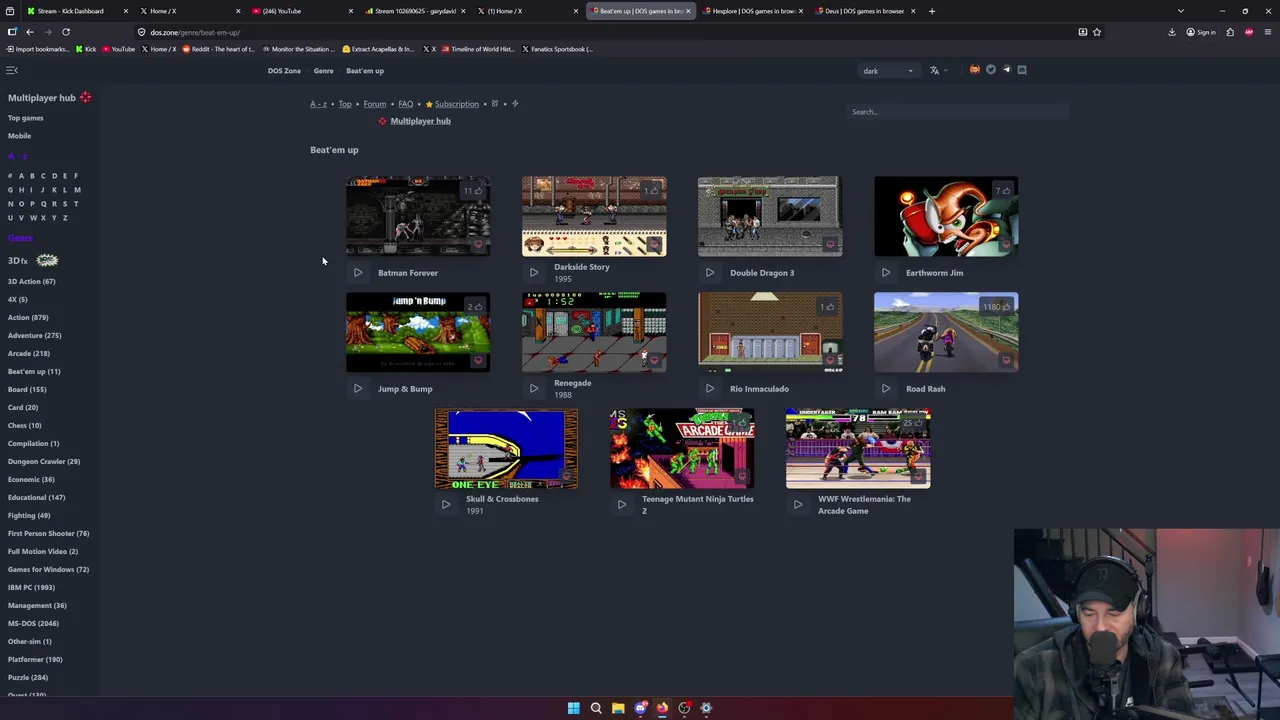Open Platformer (190) genre in sidebar
The width and height of the screenshot is (1280, 720).
click(x=35, y=660)
